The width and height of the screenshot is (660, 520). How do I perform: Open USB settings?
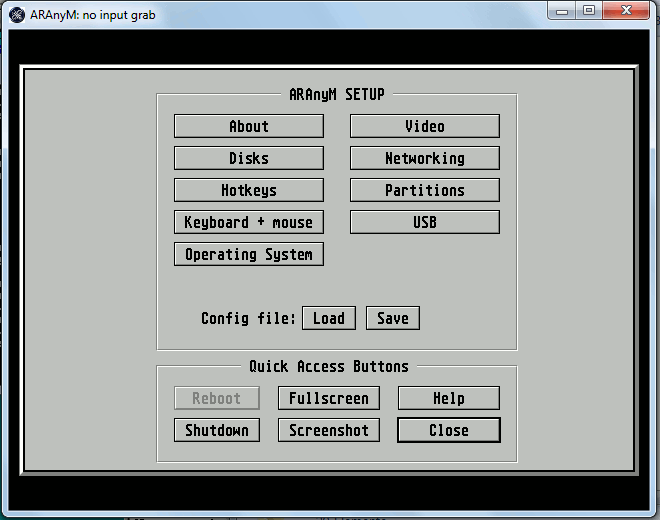[x=425, y=222]
